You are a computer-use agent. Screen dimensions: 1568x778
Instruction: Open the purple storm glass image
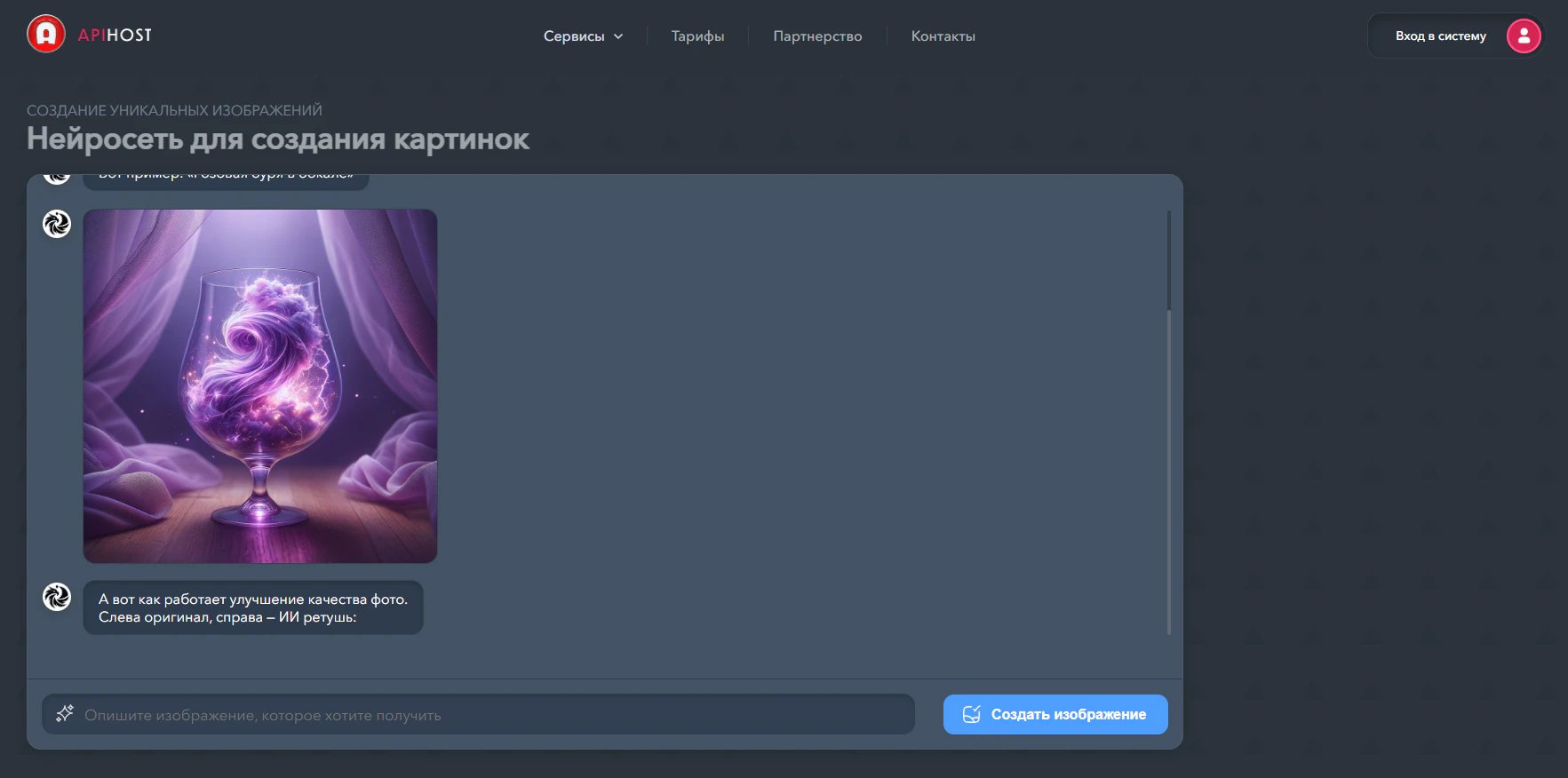point(260,386)
